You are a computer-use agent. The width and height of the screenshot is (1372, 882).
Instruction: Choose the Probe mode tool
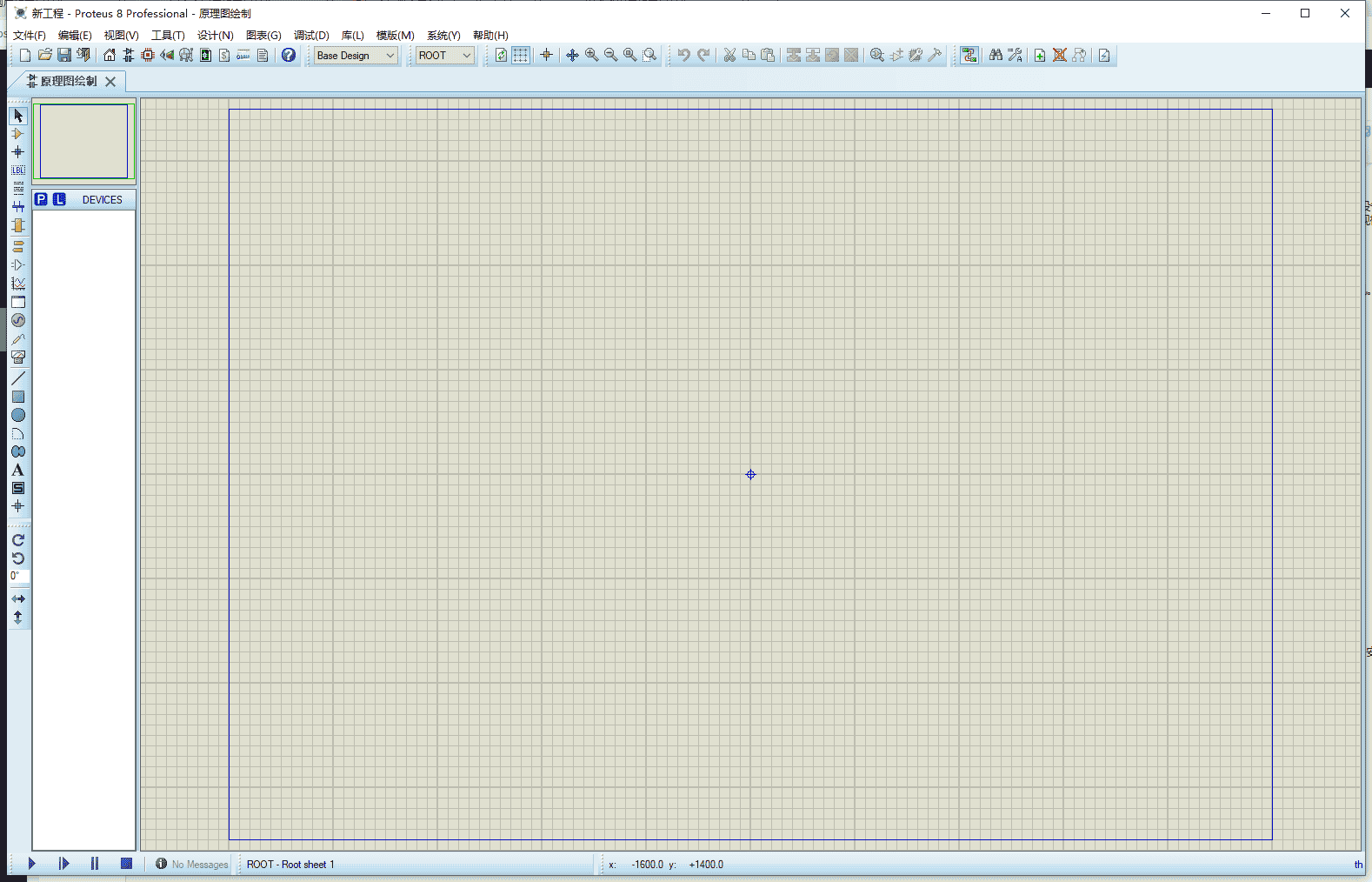coord(18,338)
